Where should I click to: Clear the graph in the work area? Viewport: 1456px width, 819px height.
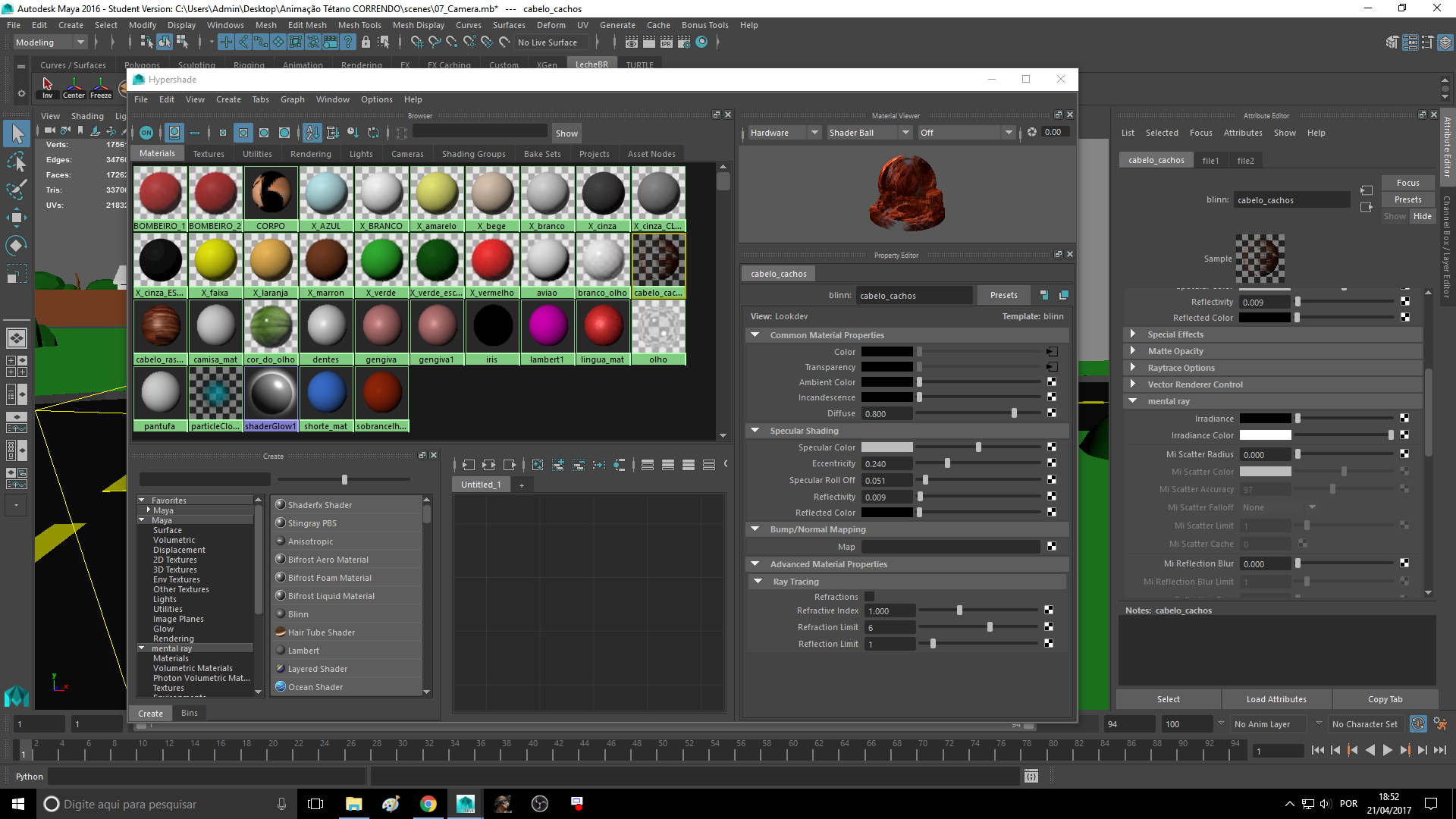pos(538,465)
